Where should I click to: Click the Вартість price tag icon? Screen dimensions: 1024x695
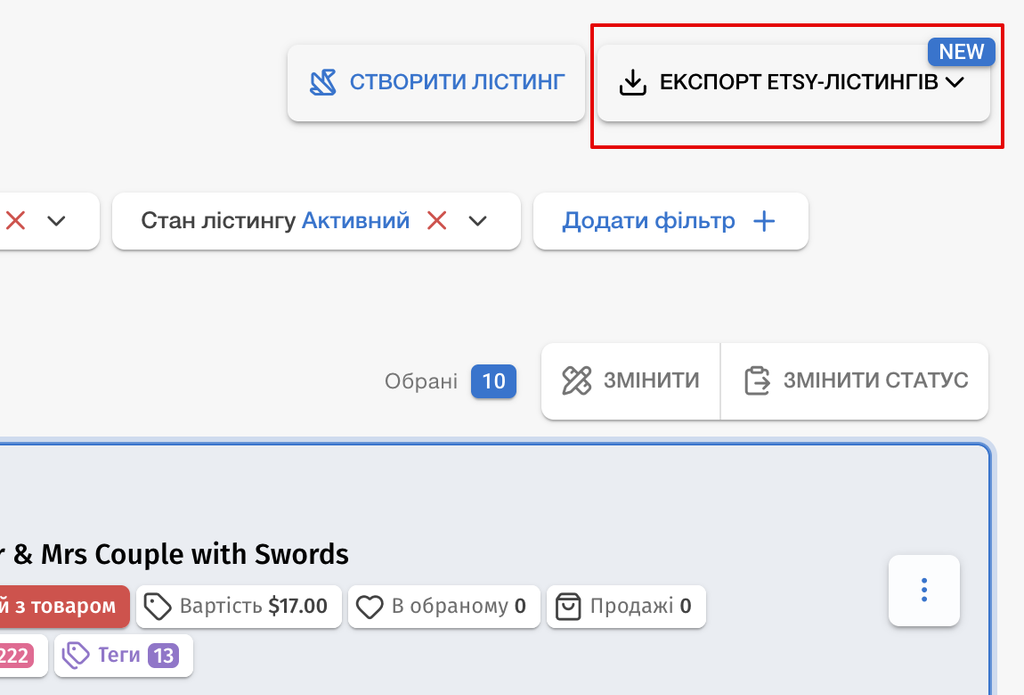(x=157, y=606)
